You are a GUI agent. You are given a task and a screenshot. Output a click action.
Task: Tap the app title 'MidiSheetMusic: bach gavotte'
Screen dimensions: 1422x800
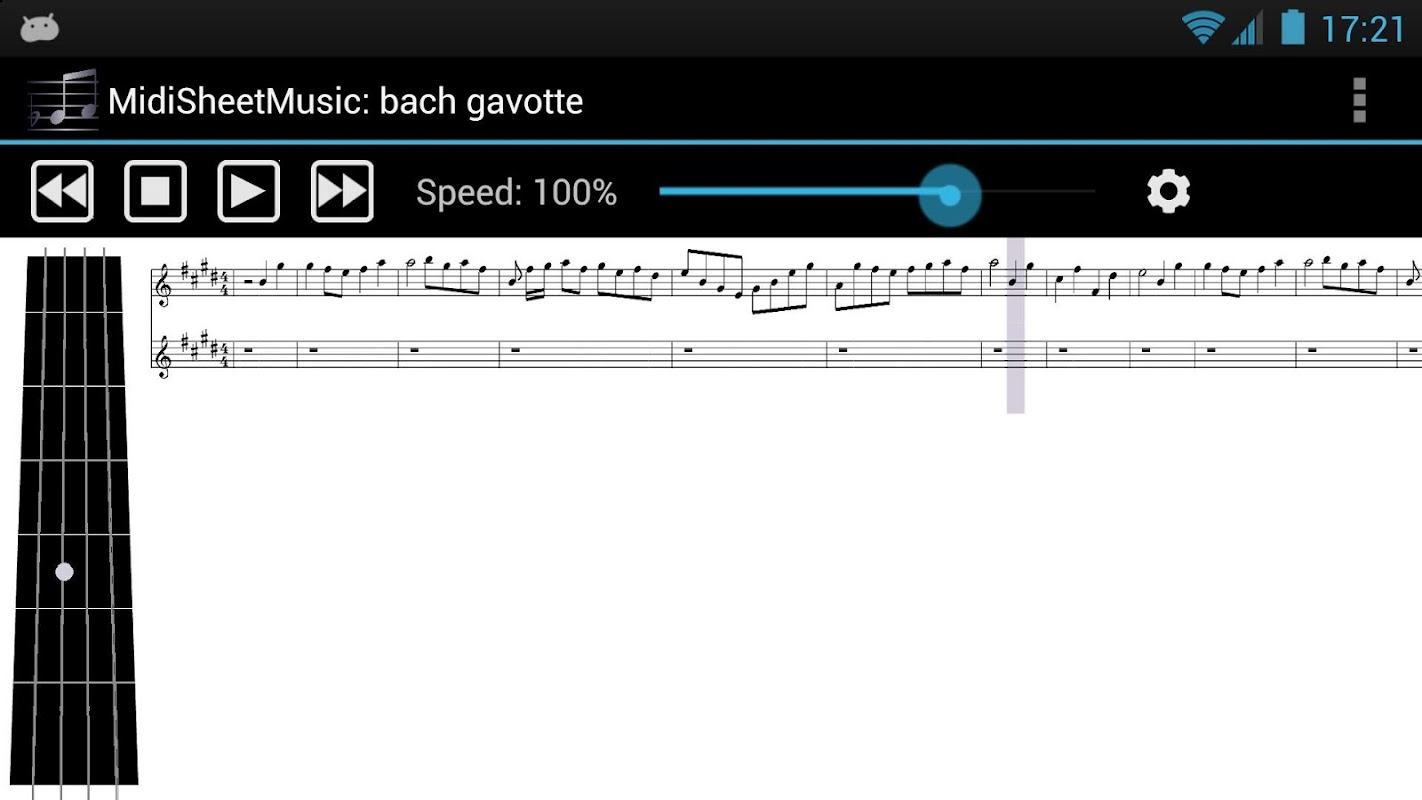(346, 101)
